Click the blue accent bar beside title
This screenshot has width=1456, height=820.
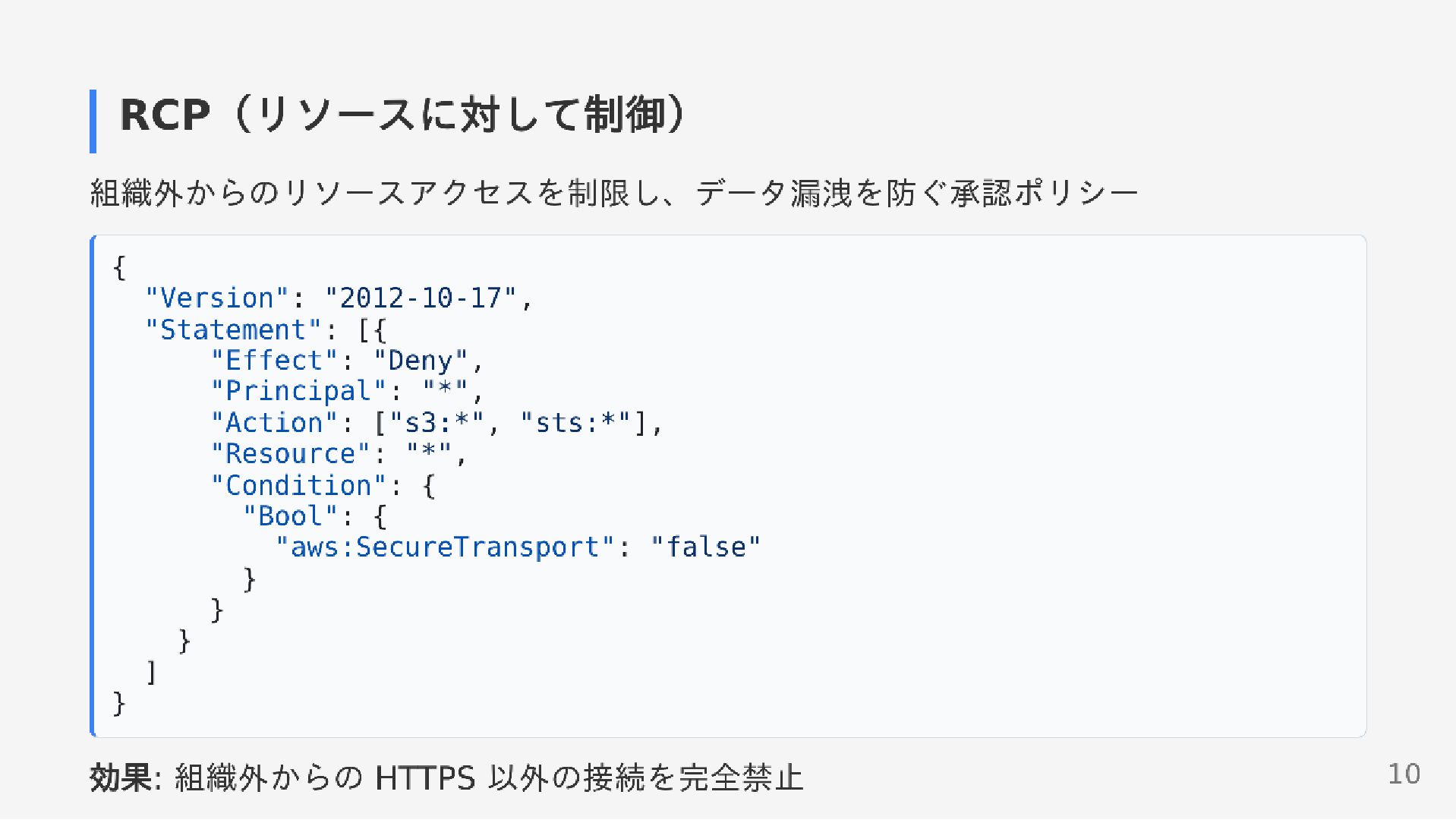coord(93,121)
